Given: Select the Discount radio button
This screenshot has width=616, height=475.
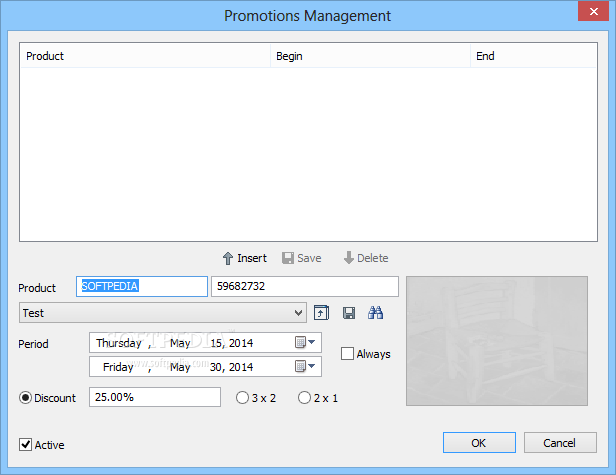Looking at the screenshot, I should 26,398.
